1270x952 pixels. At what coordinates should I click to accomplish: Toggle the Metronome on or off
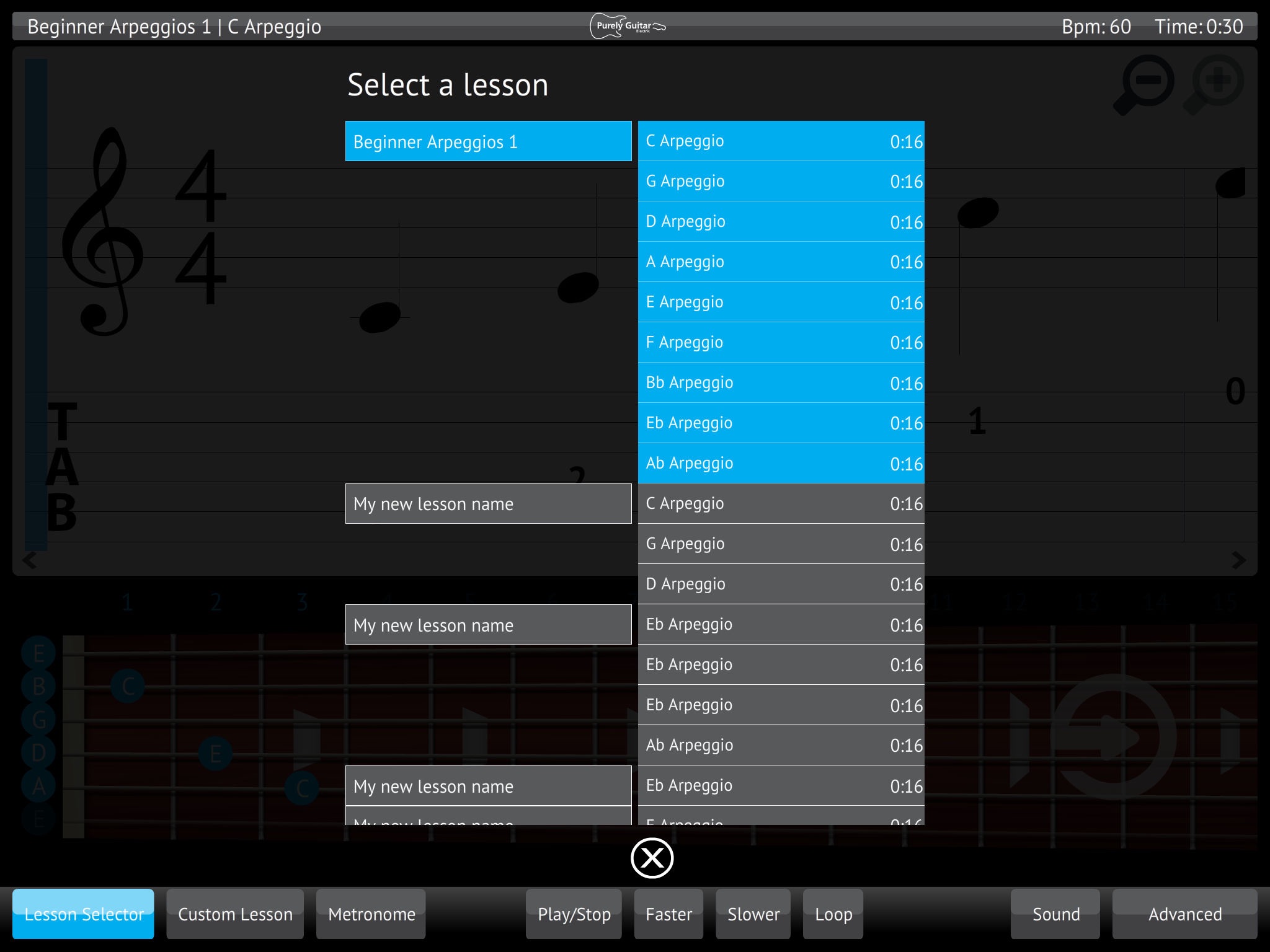coord(370,914)
